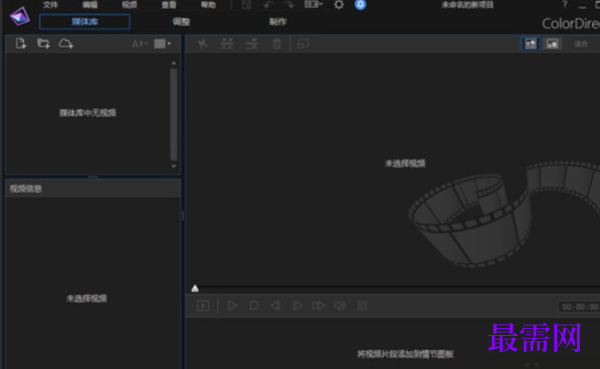
Task: Switch to the 媒体库 tab
Action: pyautogui.click(x=85, y=21)
